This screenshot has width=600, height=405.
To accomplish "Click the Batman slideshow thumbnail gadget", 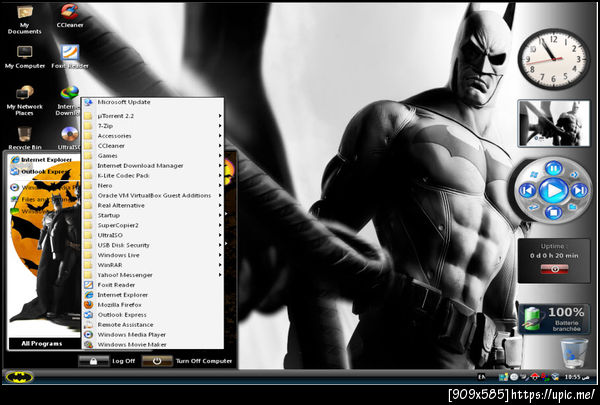I will pos(554,124).
